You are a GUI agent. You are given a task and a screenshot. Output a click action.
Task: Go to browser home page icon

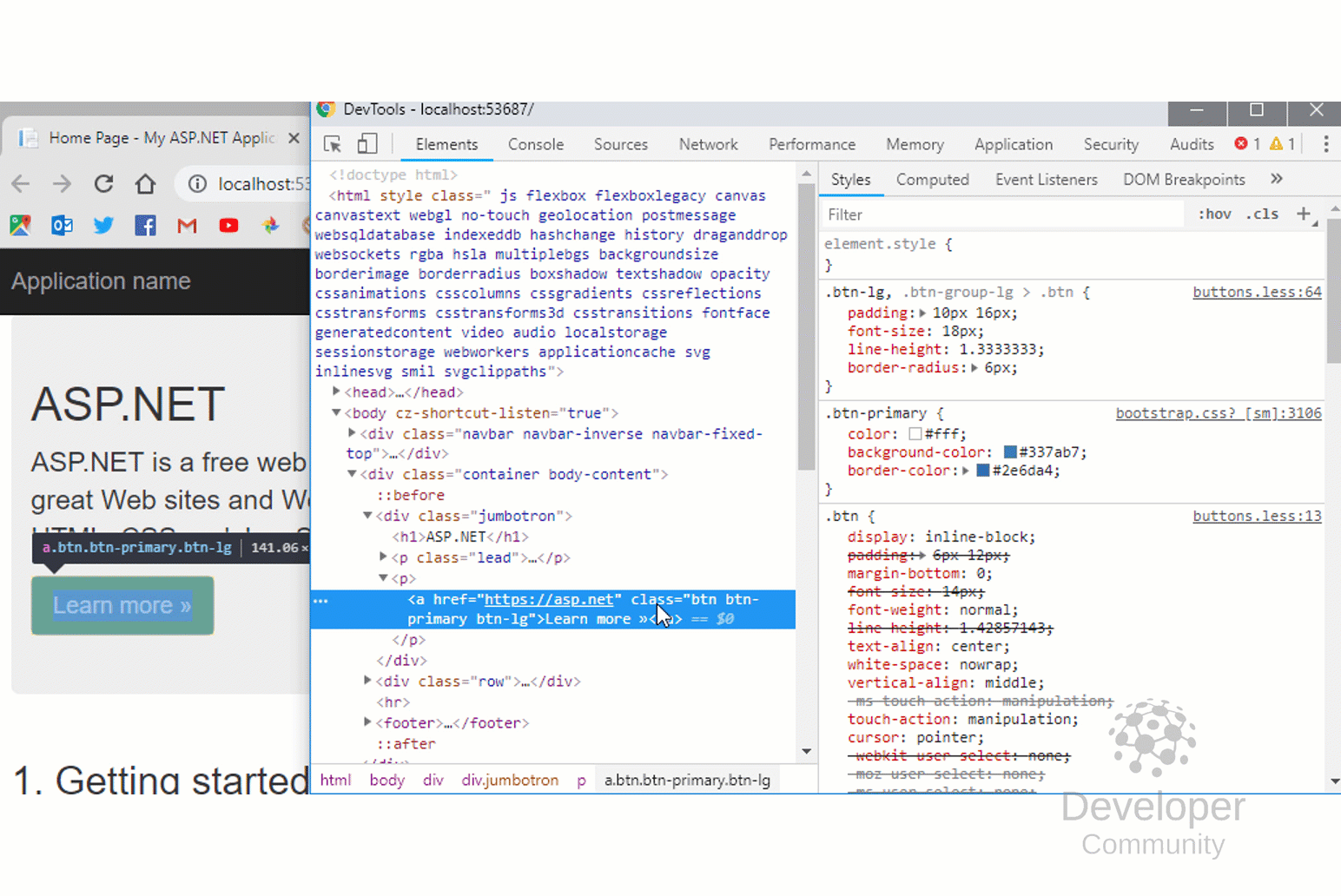(145, 184)
